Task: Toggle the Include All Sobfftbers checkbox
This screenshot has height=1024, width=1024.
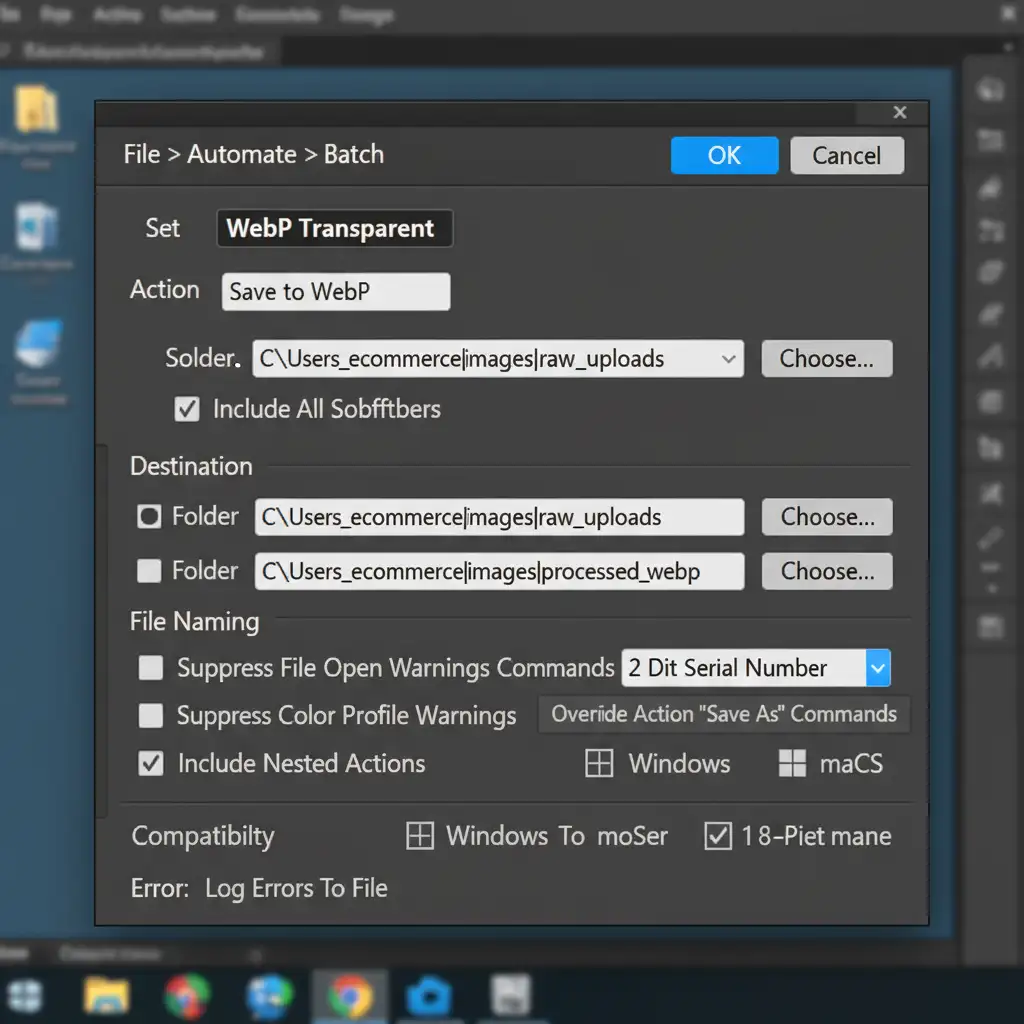Action: [187, 409]
